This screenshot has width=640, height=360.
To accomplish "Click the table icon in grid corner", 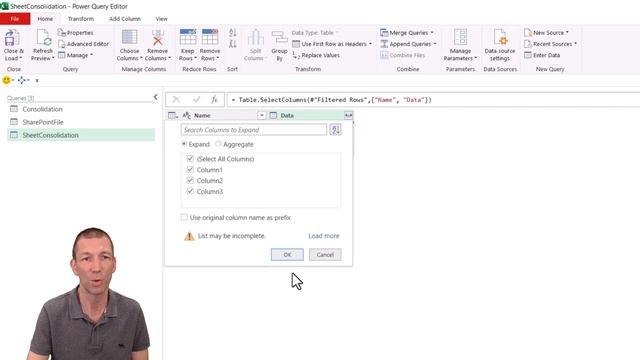I will pos(173,116).
